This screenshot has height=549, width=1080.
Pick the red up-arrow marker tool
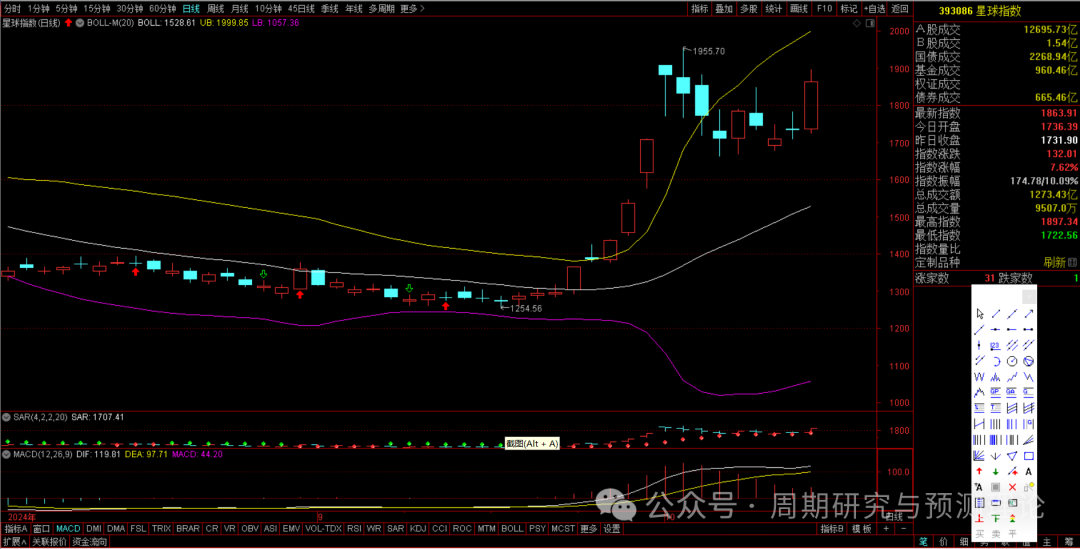980,470
